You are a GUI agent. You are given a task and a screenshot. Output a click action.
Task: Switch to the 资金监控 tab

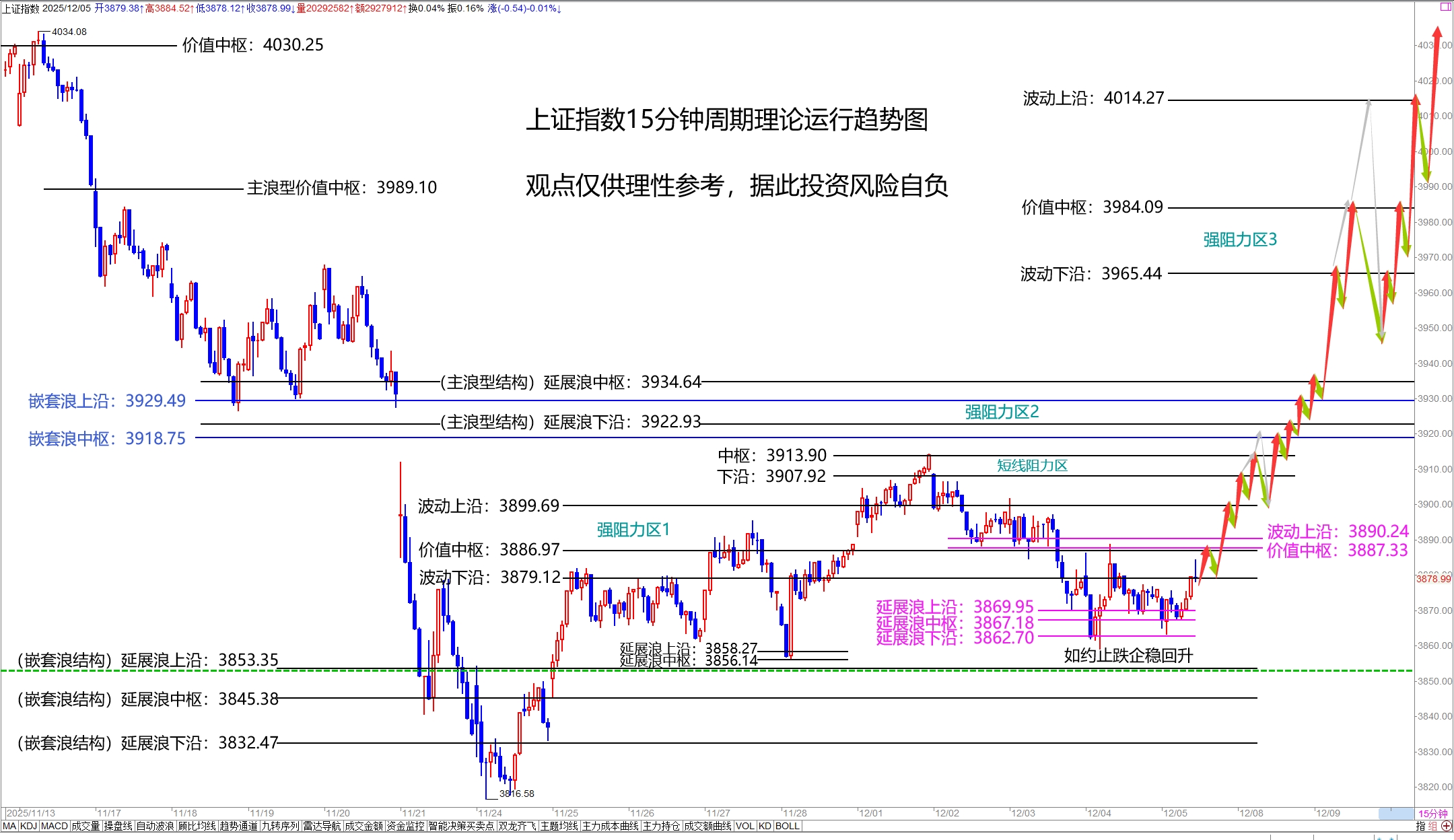point(405,826)
